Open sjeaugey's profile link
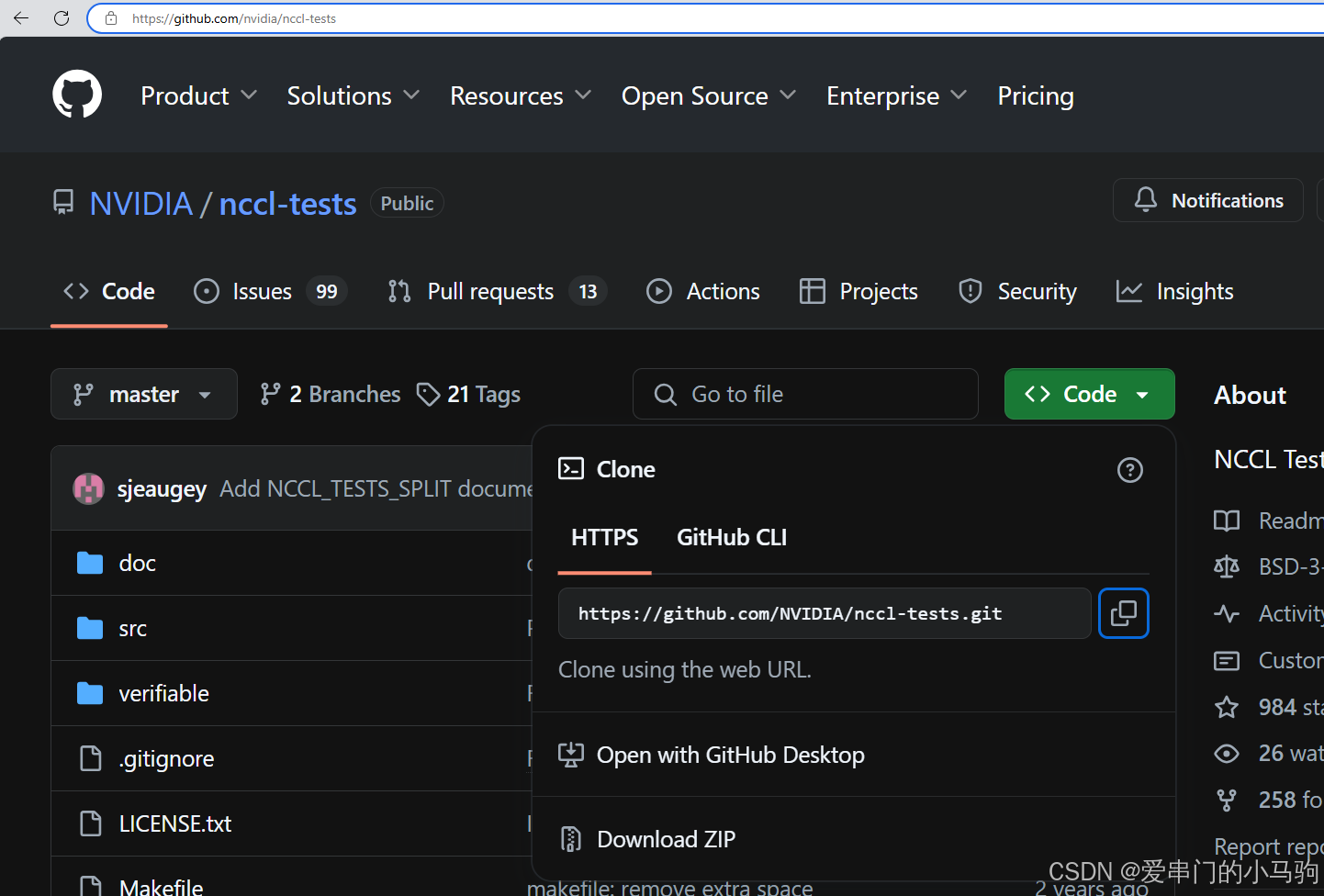Image resolution: width=1324 pixels, height=896 pixels. (x=162, y=488)
